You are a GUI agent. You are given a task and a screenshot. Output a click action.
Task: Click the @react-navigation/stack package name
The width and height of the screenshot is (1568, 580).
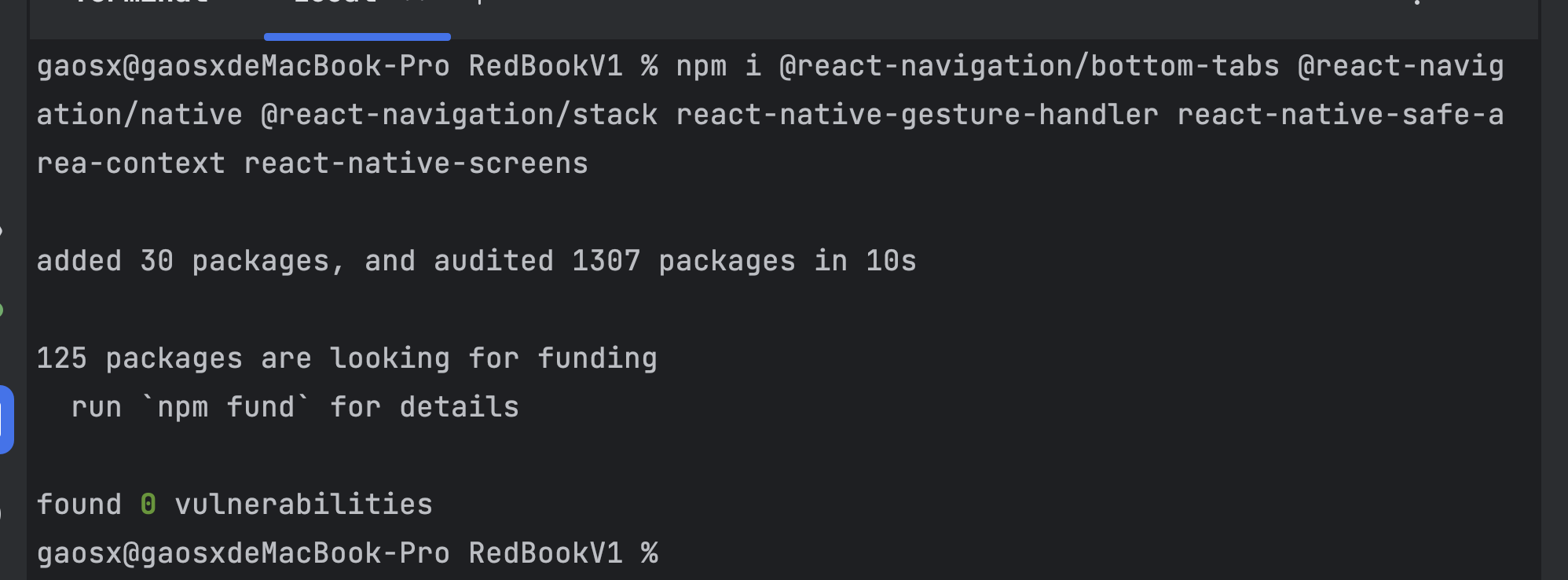[459, 115]
